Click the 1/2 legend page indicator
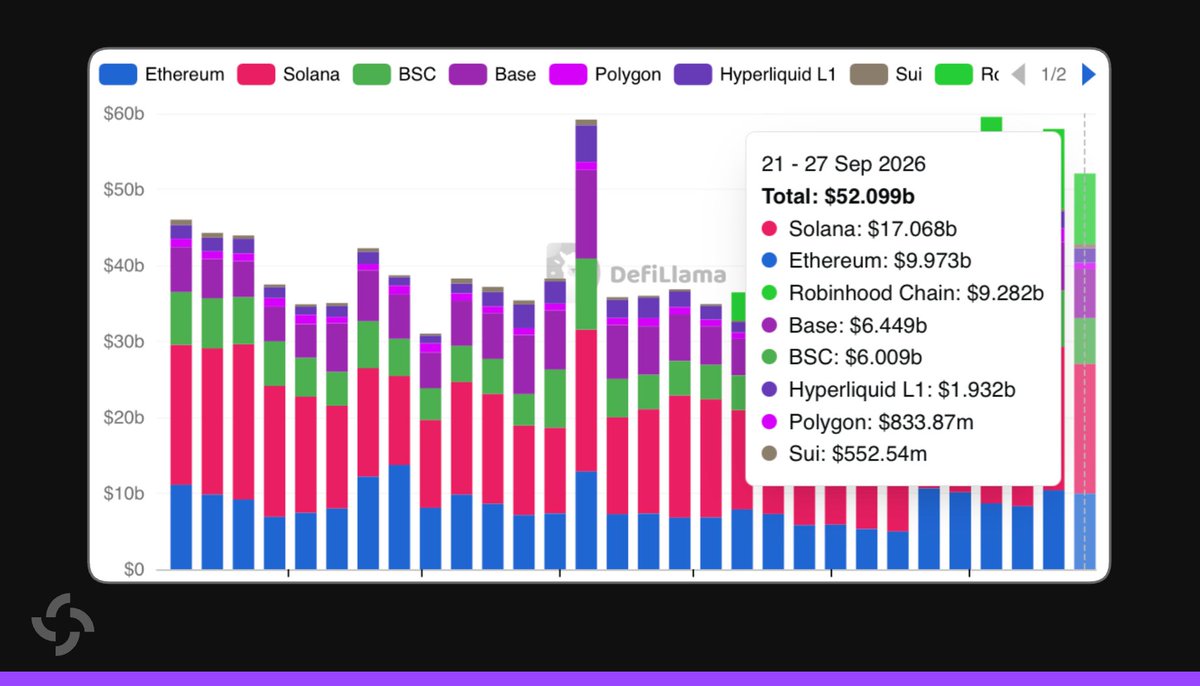This screenshot has width=1200, height=686. click(1053, 74)
